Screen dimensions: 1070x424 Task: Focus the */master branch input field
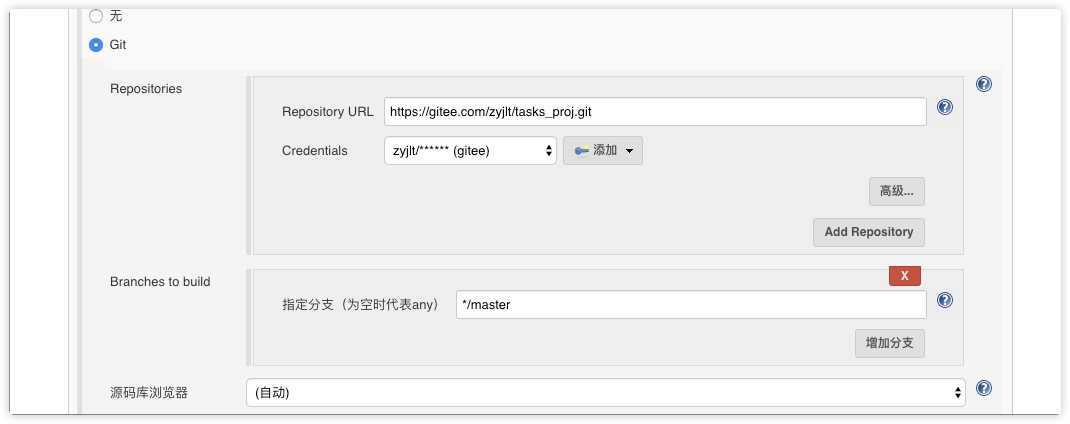(x=691, y=305)
